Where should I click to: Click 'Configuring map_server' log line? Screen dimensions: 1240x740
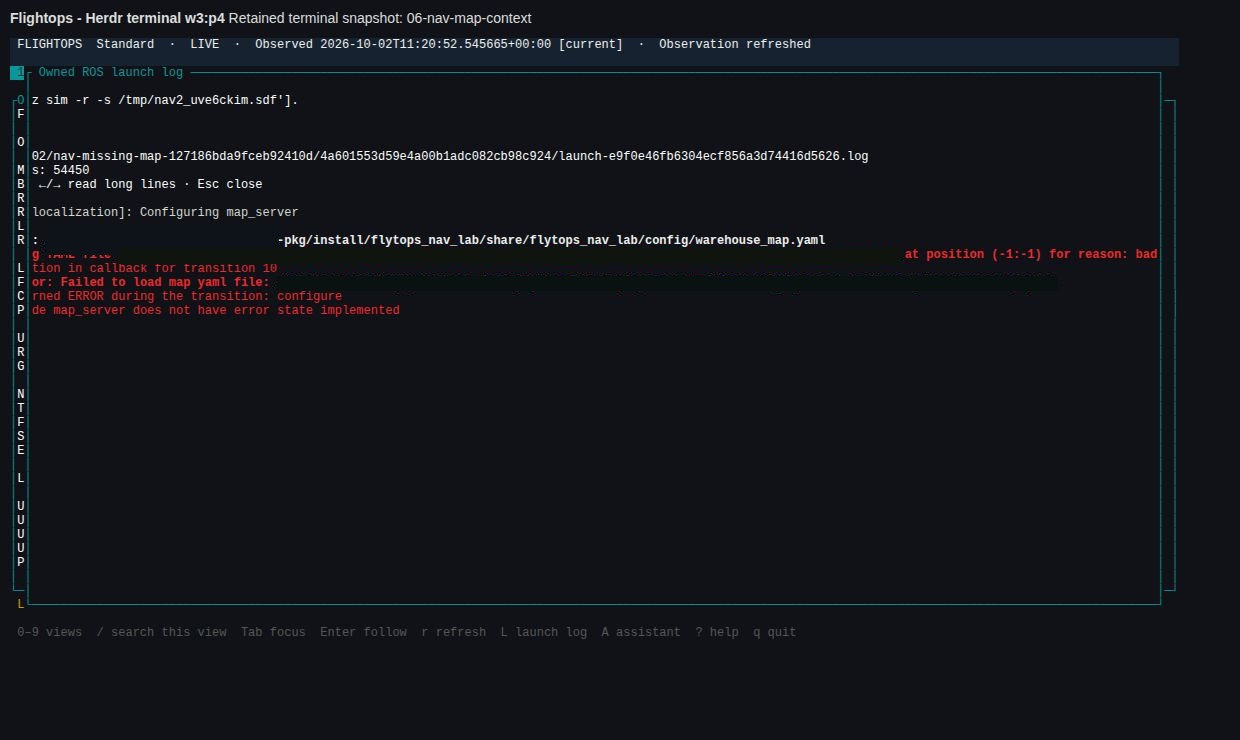(165, 212)
